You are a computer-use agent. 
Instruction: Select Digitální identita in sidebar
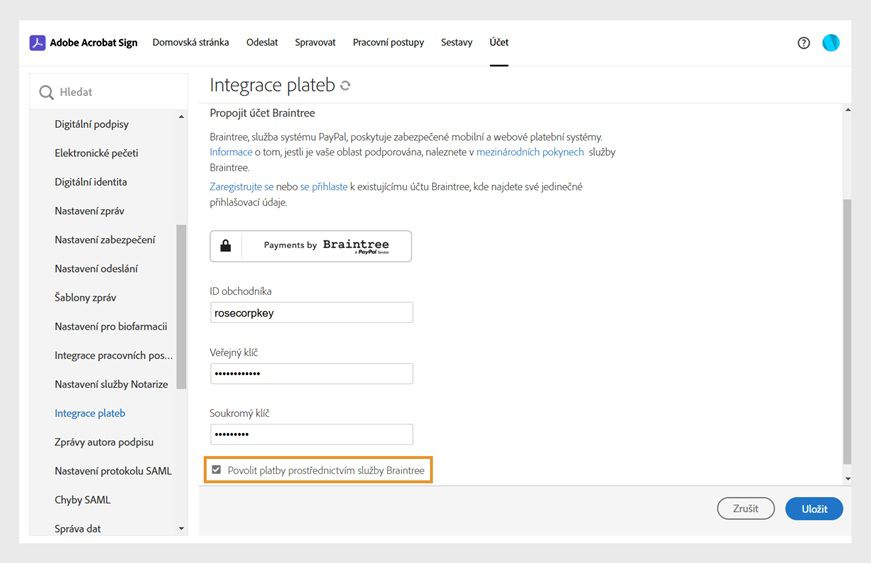(x=91, y=182)
